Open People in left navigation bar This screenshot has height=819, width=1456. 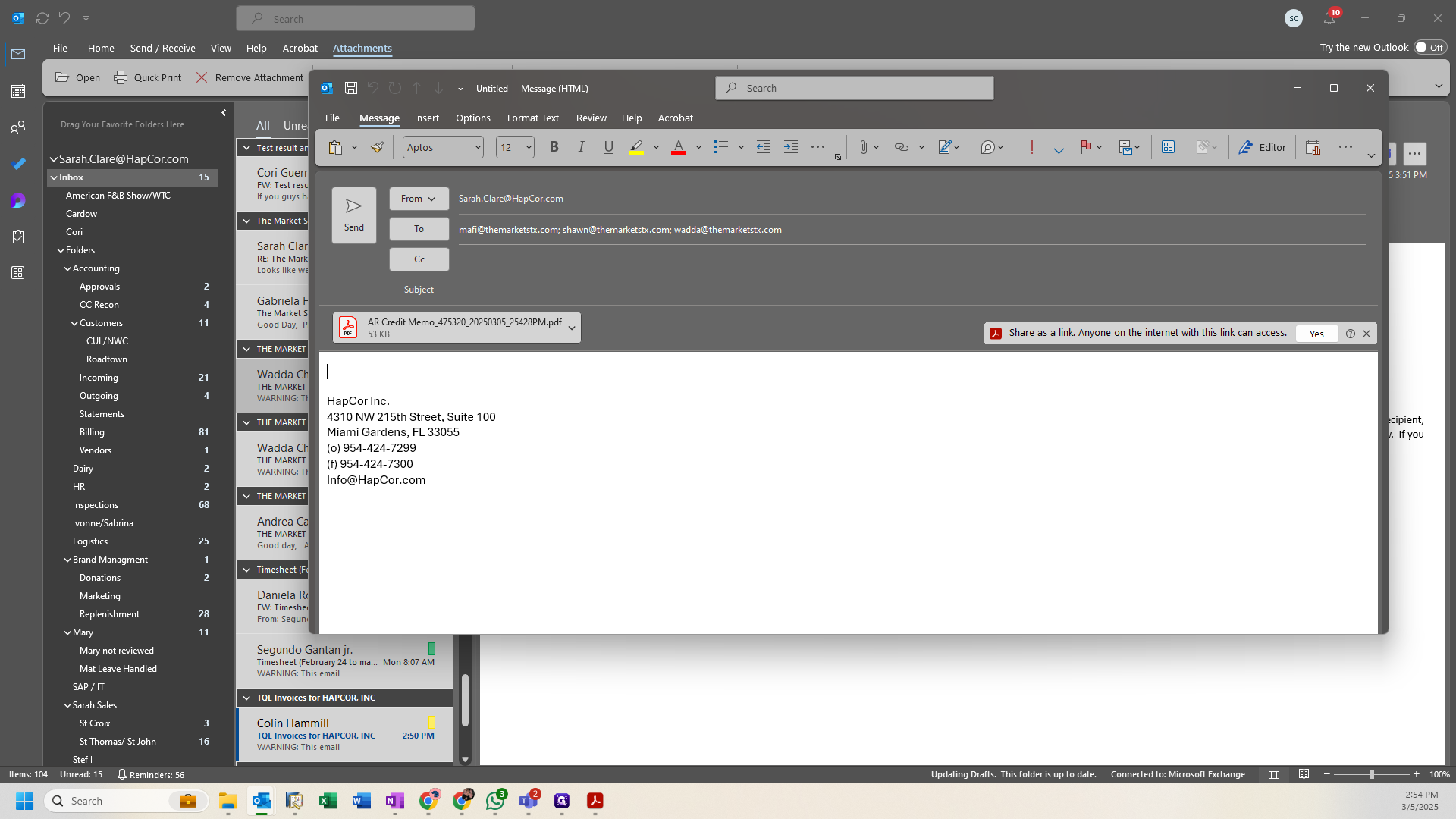[18, 127]
